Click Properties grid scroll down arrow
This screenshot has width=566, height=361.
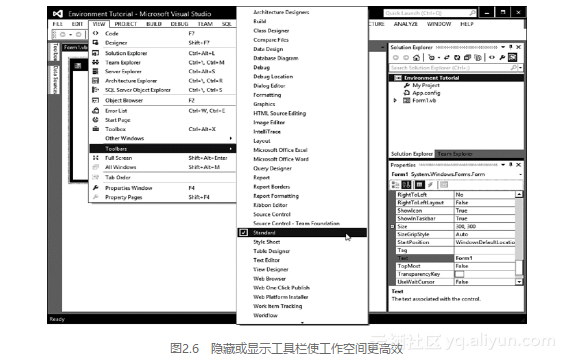[519, 282]
